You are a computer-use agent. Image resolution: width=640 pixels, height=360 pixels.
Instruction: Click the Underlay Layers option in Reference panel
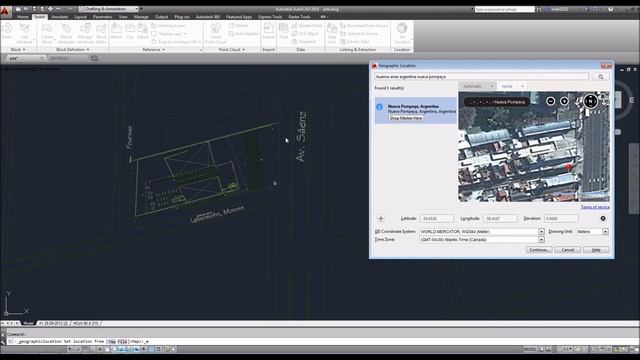(x=168, y=26)
